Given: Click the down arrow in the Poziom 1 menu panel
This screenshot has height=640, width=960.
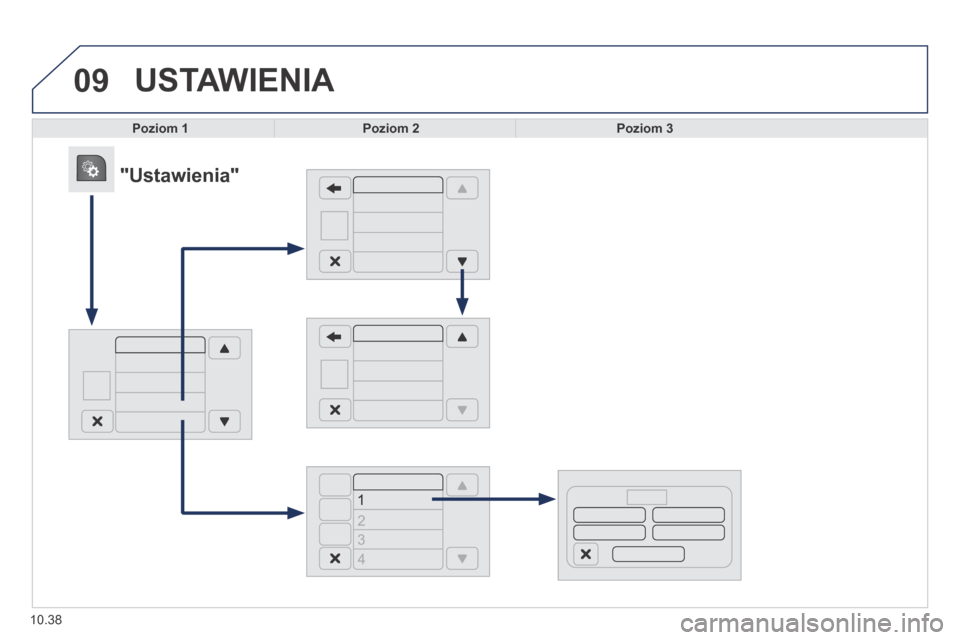Looking at the screenshot, I should [224, 421].
